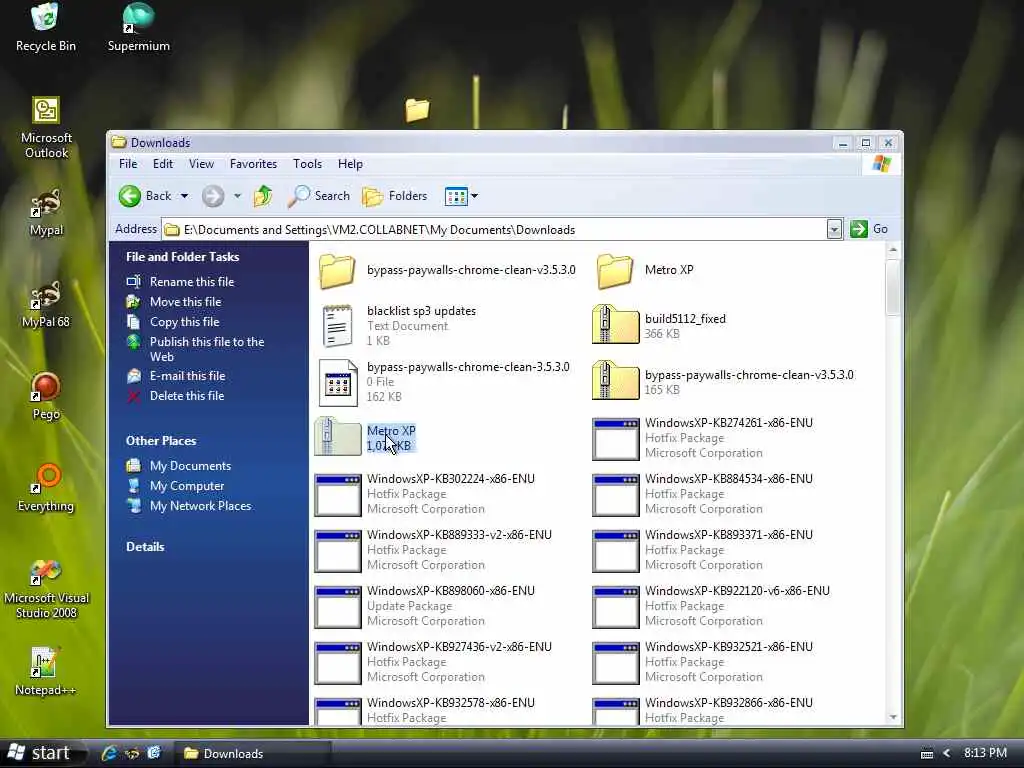
Task: Click the Forward arrow icon
Action: click(x=213, y=196)
